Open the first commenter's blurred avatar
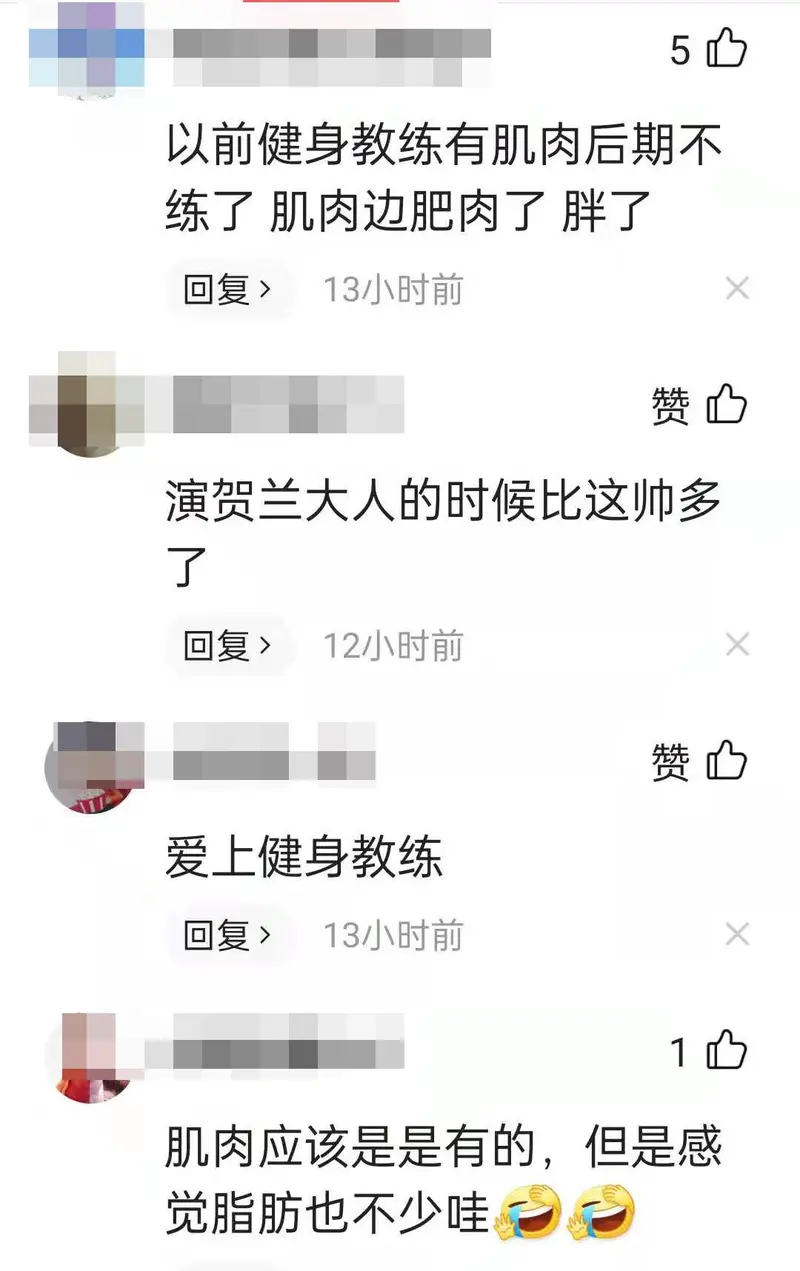The width and height of the screenshot is (800, 1271). click(87, 47)
